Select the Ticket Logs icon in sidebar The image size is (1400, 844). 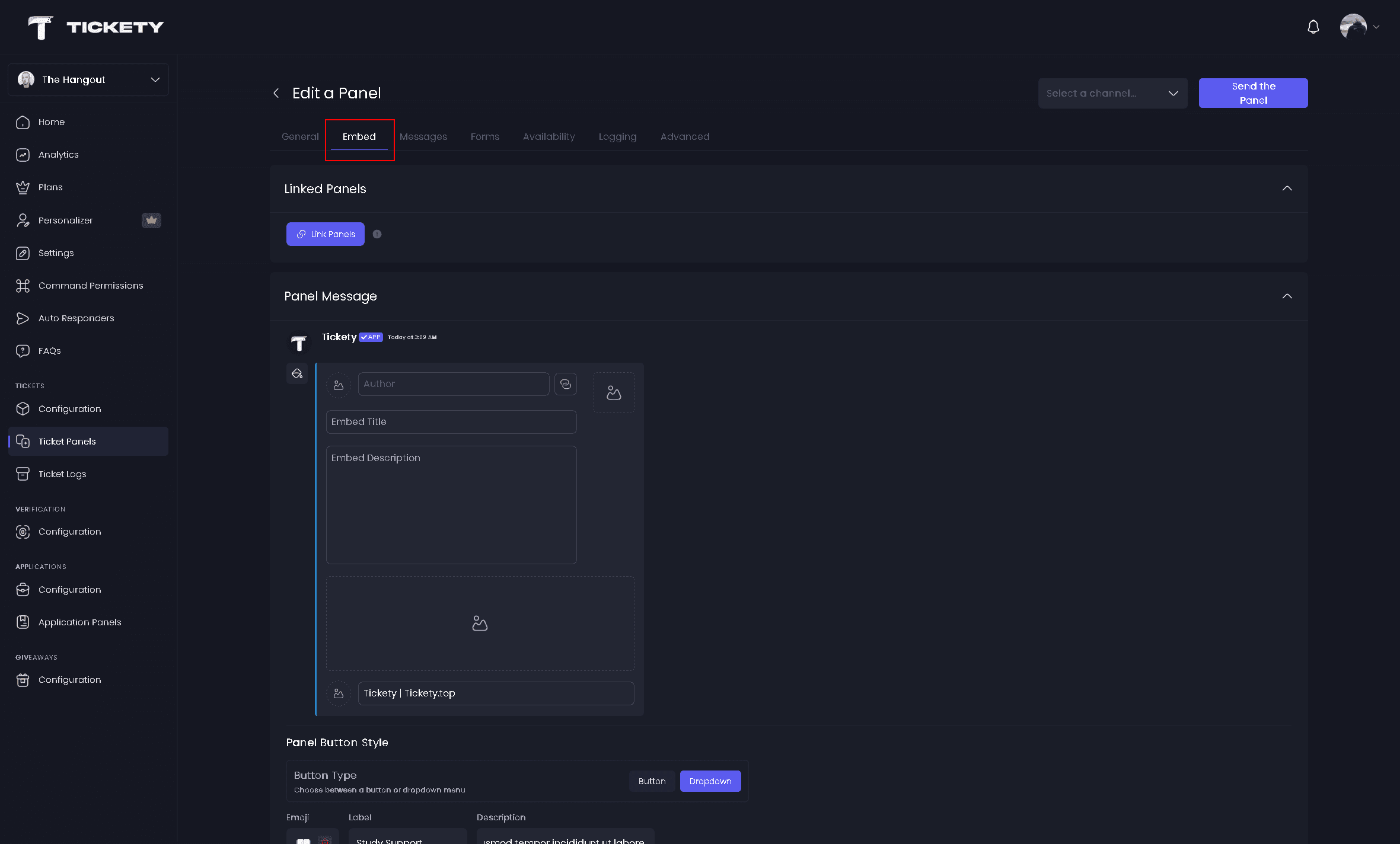[23, 474]
